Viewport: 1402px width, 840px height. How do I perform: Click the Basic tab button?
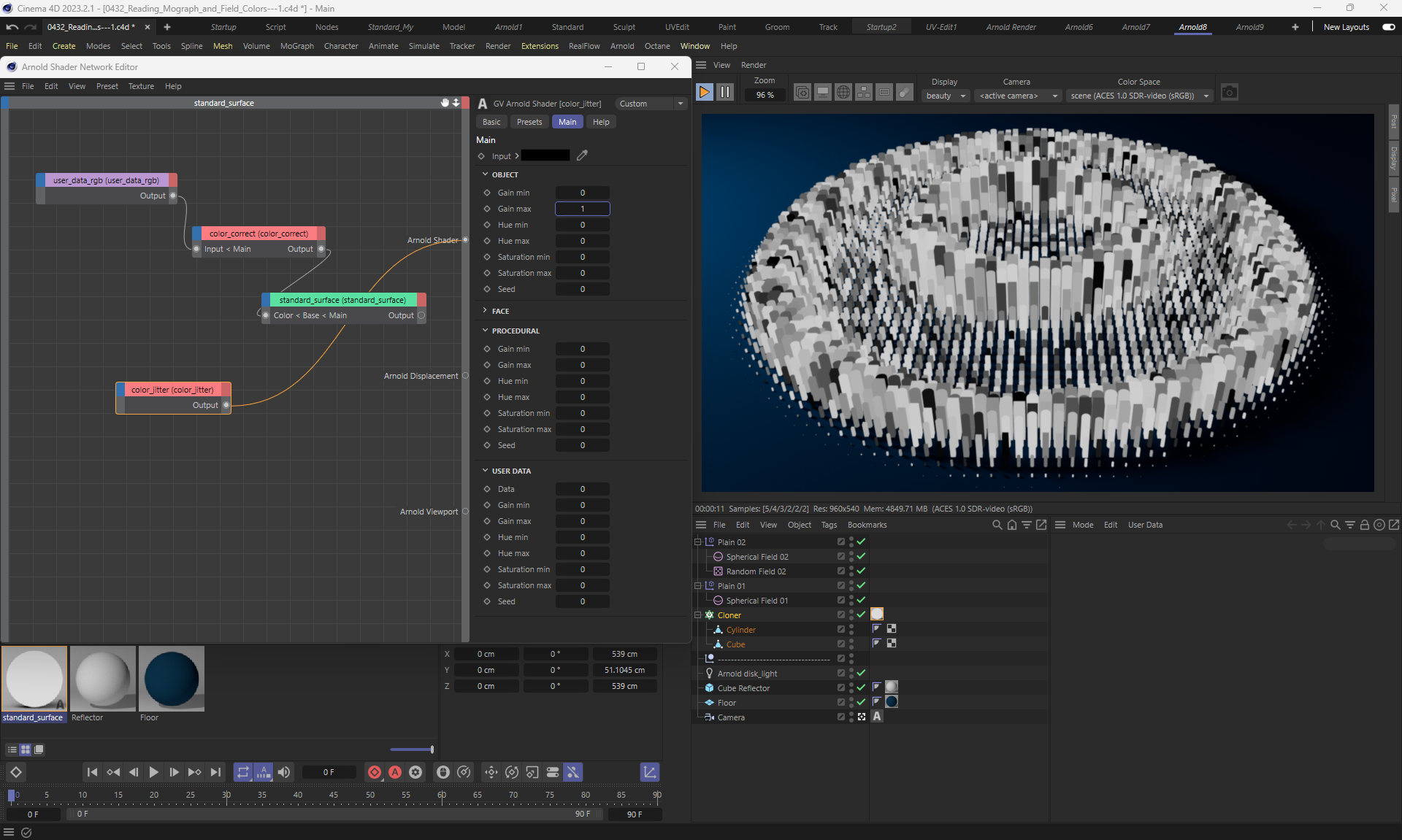pos(491,122)
